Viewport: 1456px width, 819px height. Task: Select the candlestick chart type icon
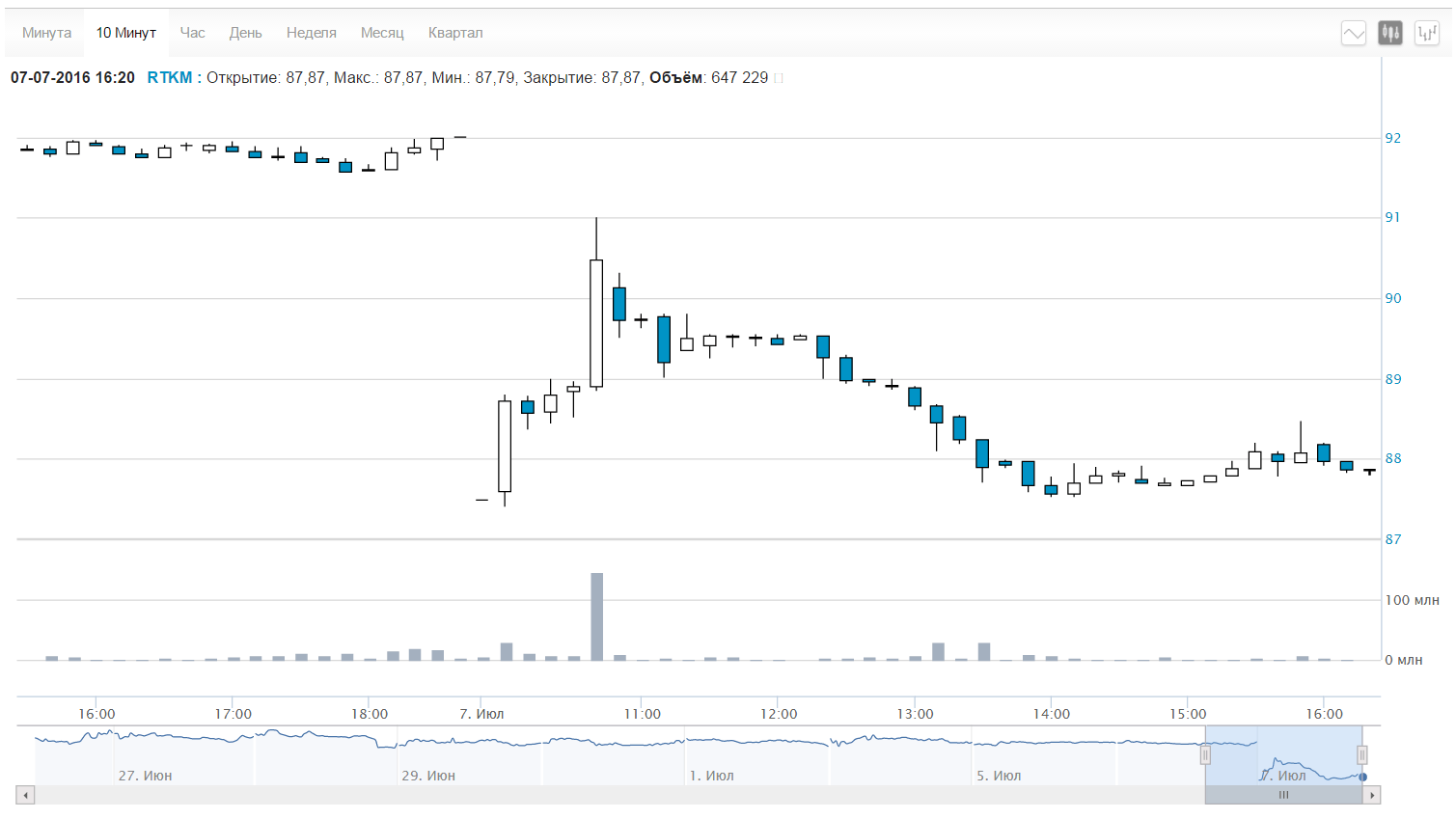pyautogui.click(x=1390, y=33)
